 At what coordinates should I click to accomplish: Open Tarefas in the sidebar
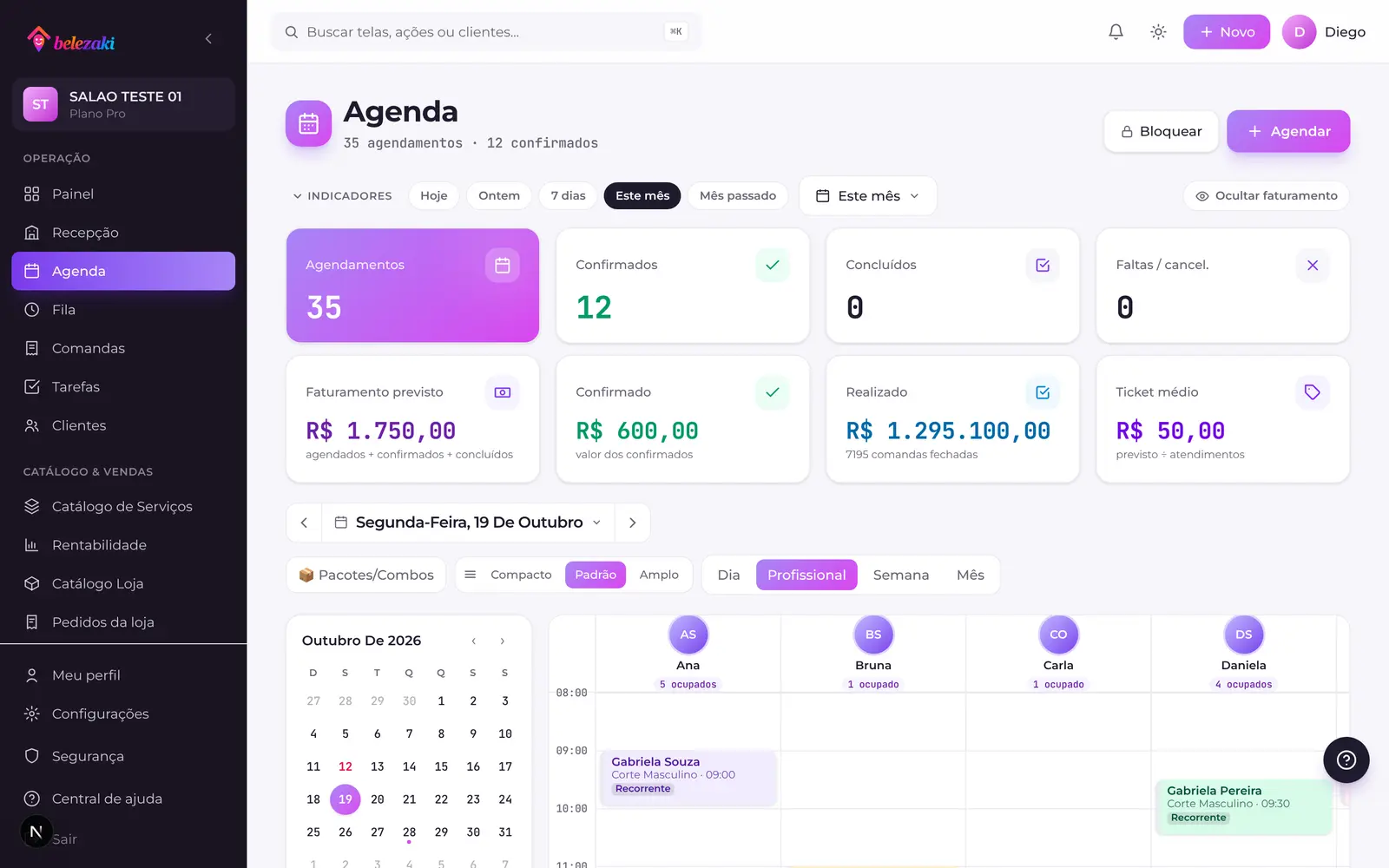(x=123, y=387)
